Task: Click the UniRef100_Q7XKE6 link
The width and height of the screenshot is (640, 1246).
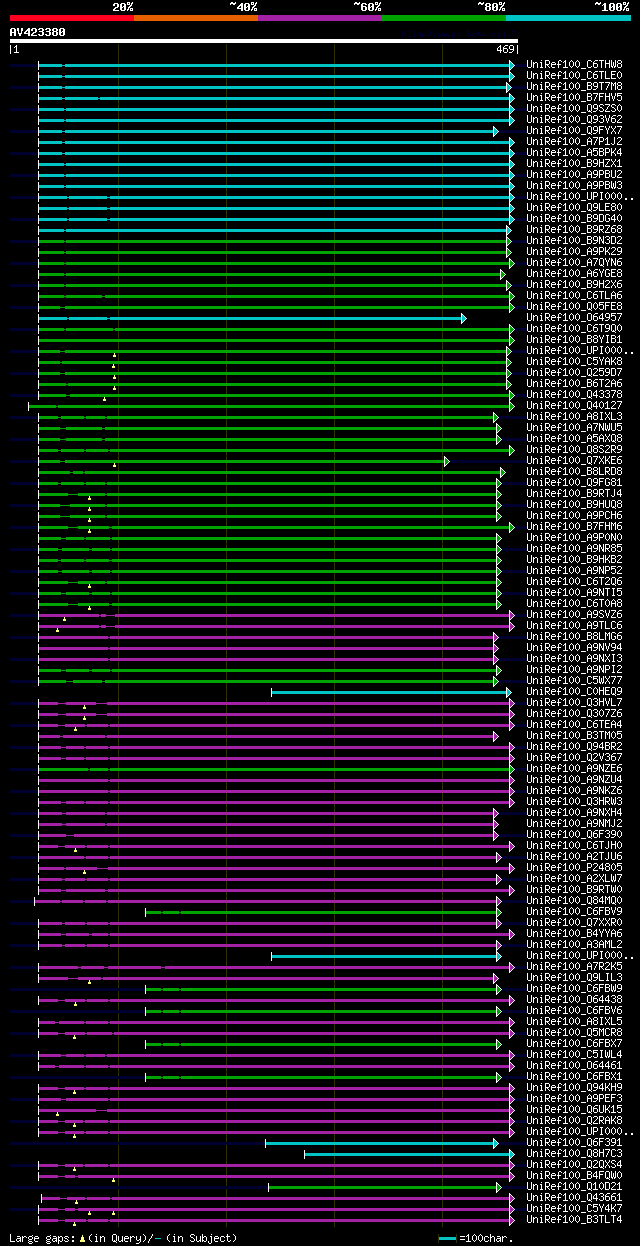Action: (x=574, y=461)
